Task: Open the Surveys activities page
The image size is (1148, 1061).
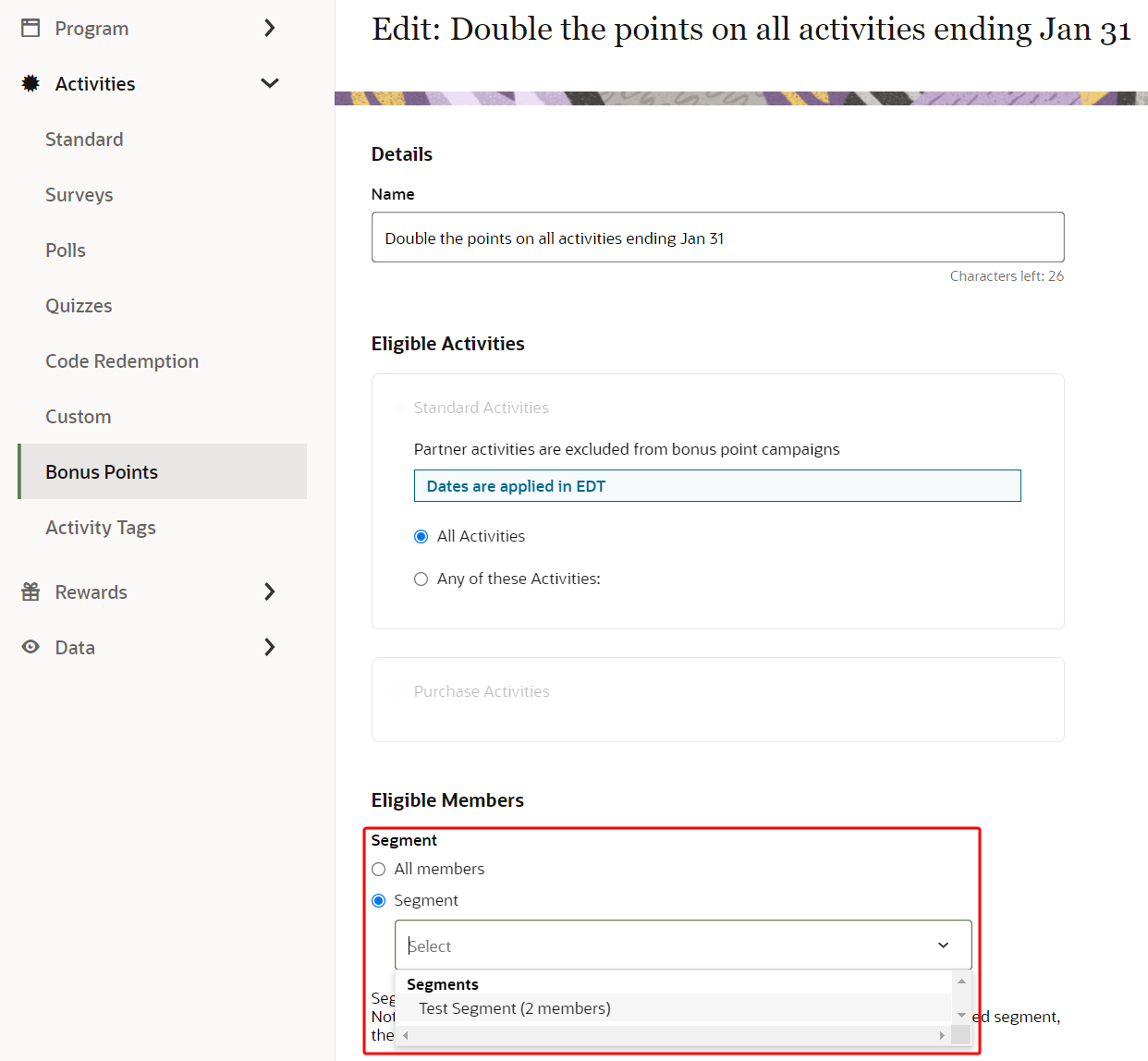Action: (x=79, y=195)
